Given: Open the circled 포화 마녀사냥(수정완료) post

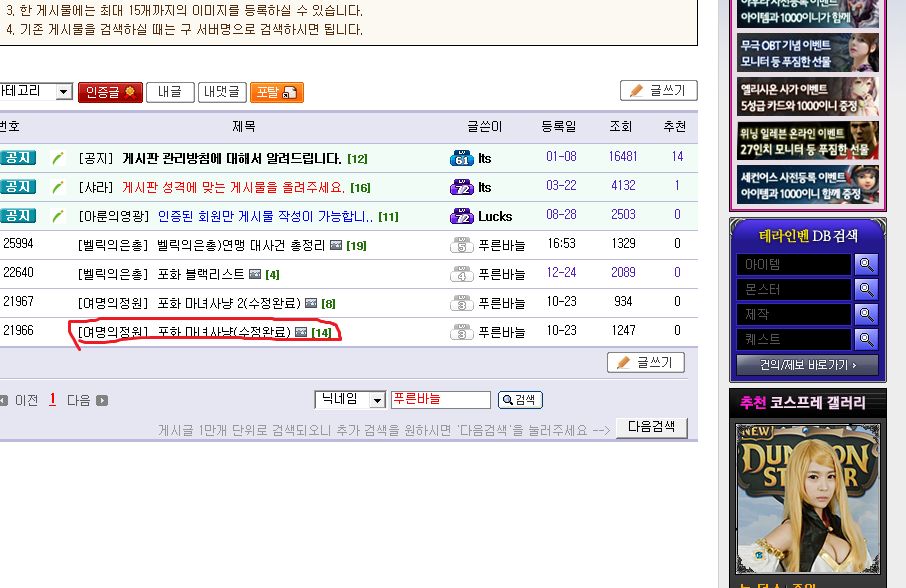Looking at the screenshot, I should (x=223, y=332).
